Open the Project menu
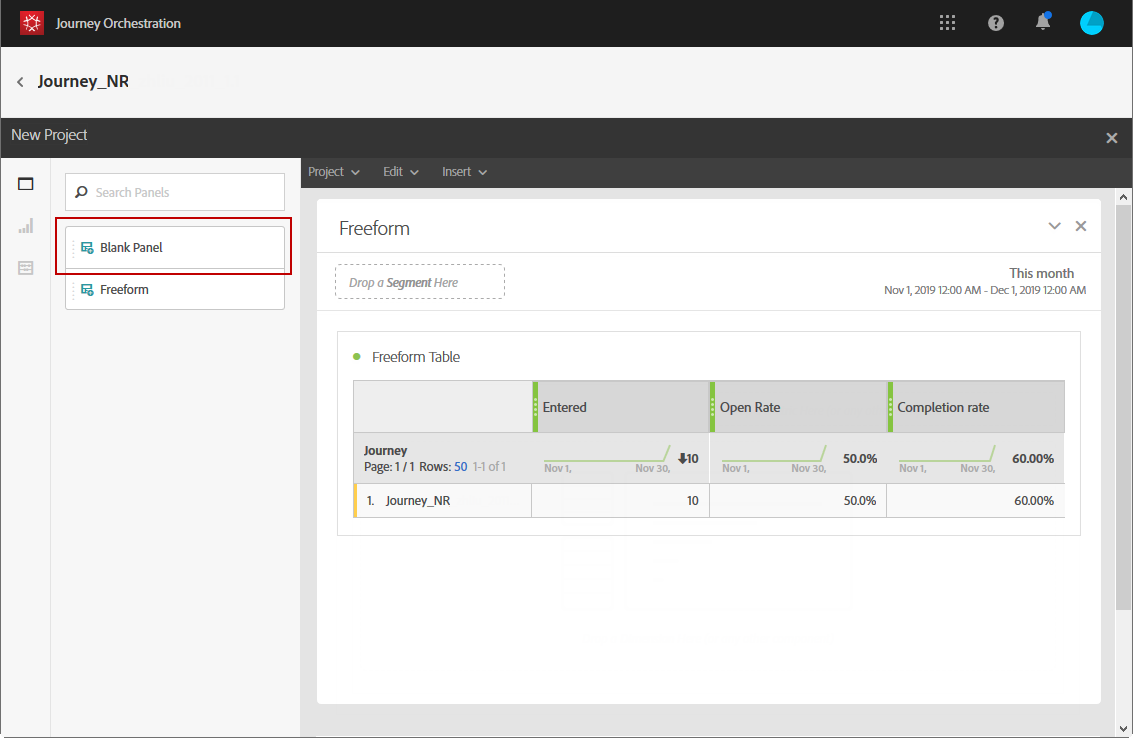This screenshot has height=738, width=1133. click(333, 172)
